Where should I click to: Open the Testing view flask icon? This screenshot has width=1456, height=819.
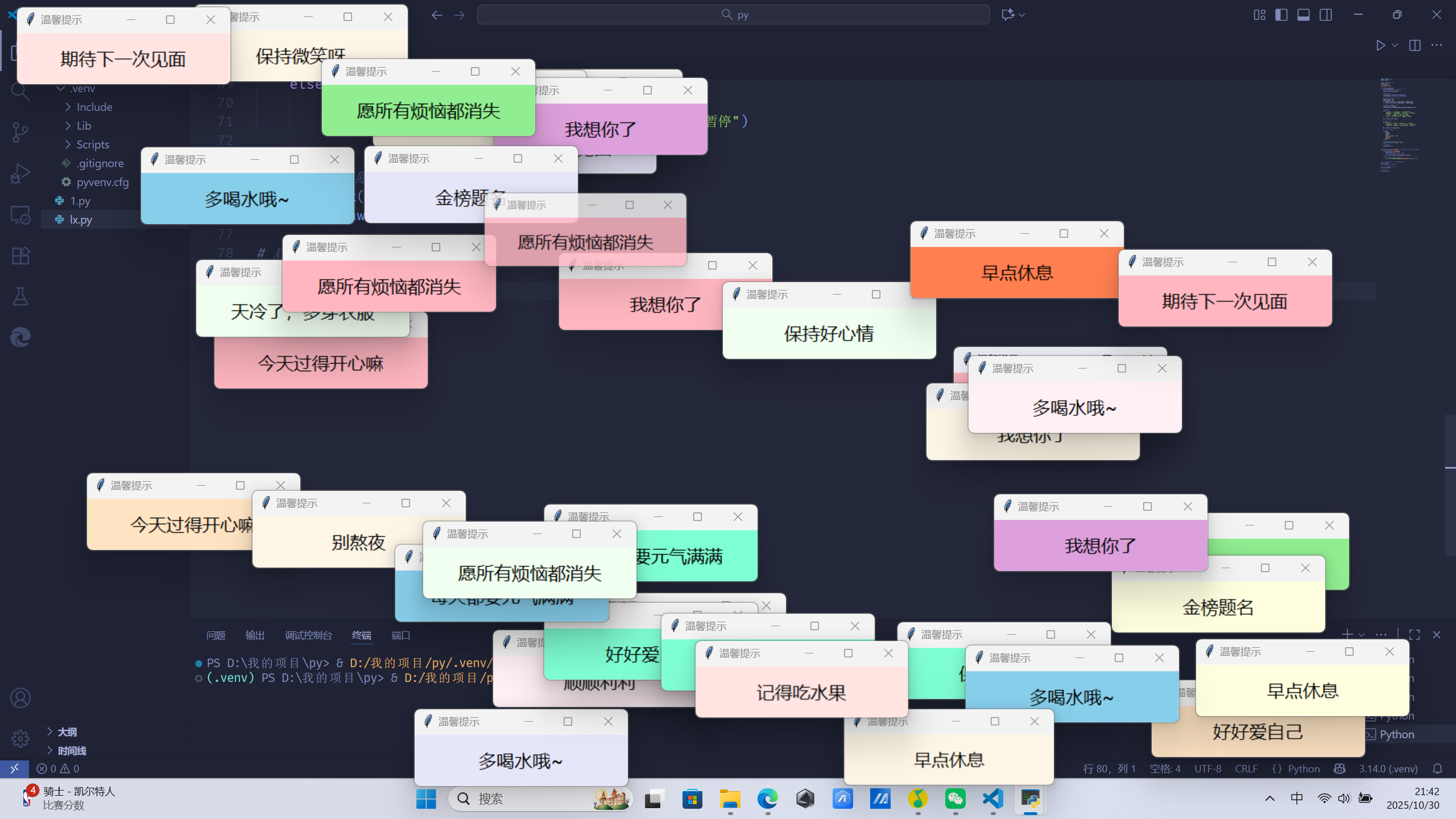(20, 296)
